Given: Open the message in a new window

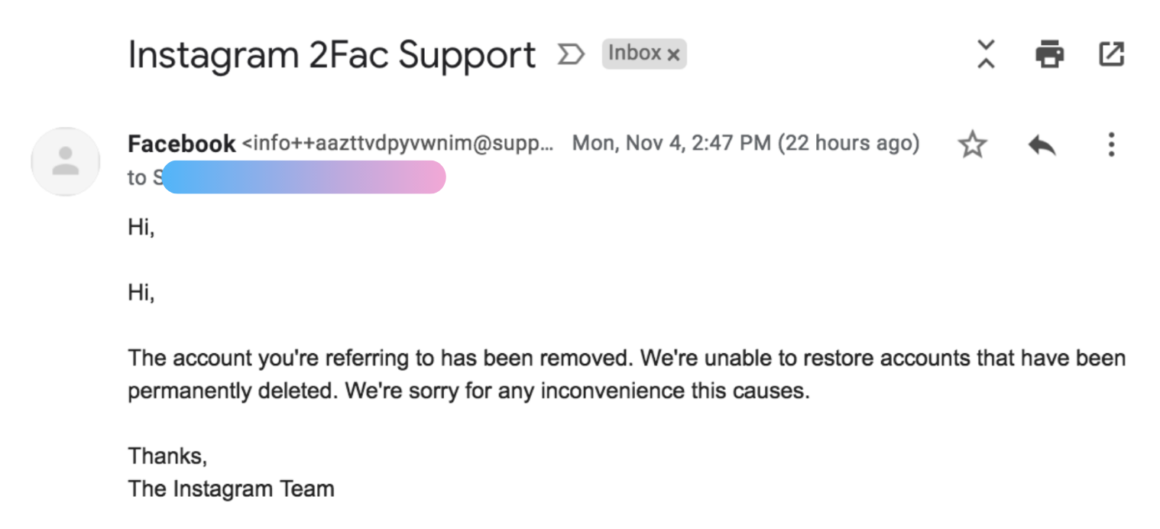Looking at the screenshot, I should [1111, 54].
